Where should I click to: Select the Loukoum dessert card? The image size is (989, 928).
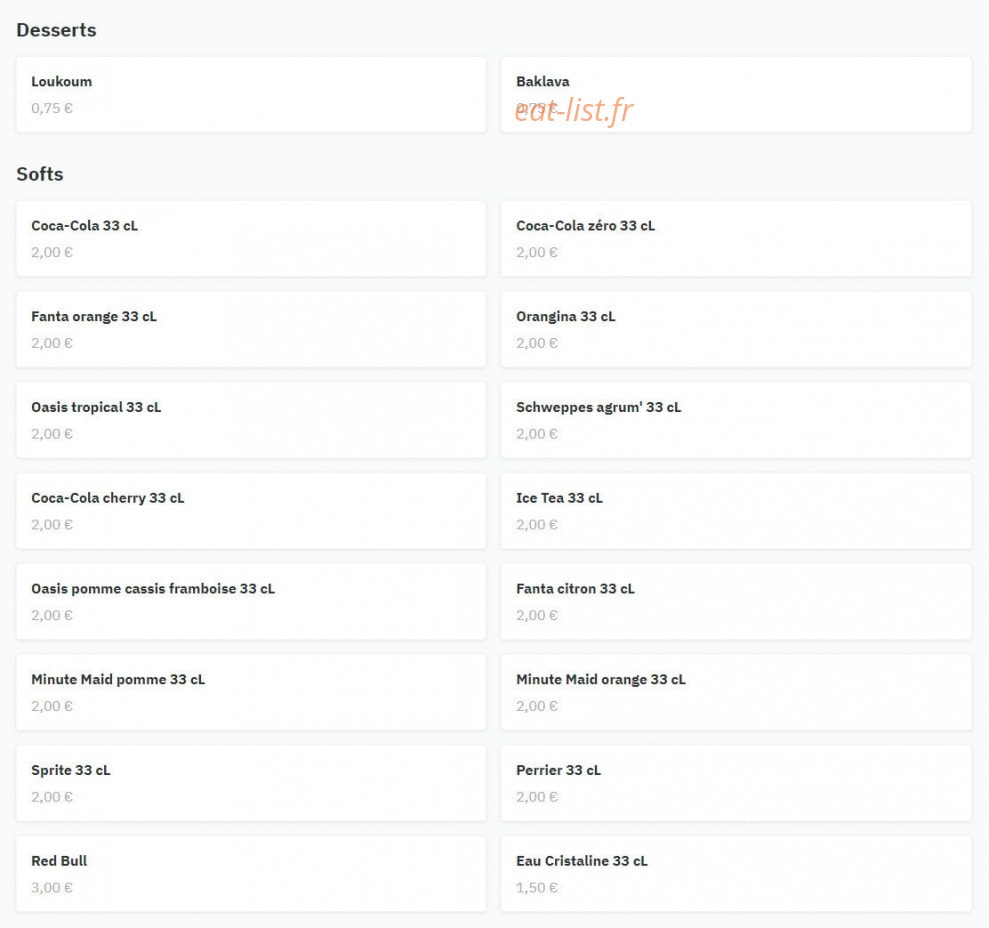click(x=251, y=95)
